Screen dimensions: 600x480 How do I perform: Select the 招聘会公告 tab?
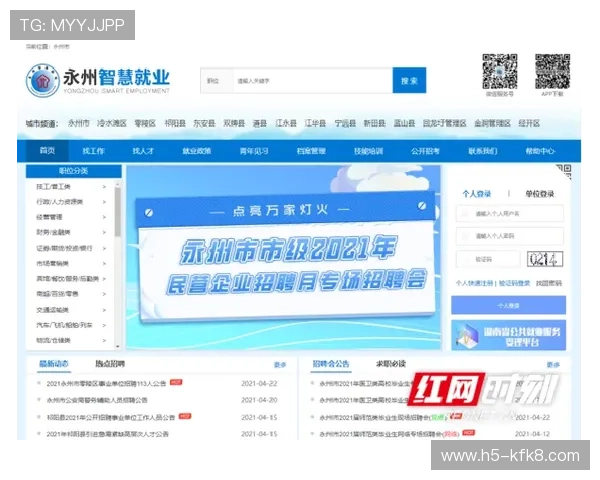tap(331, 364)
